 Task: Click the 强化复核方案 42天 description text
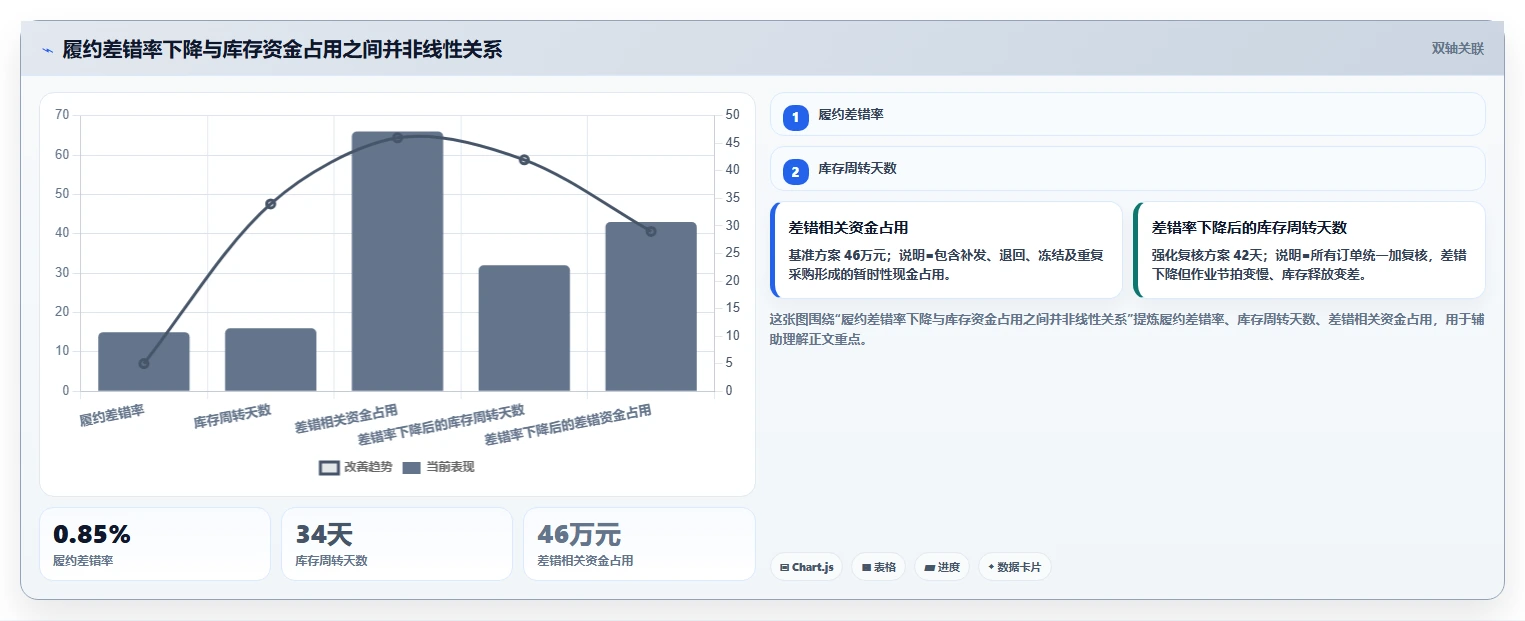1309,264
